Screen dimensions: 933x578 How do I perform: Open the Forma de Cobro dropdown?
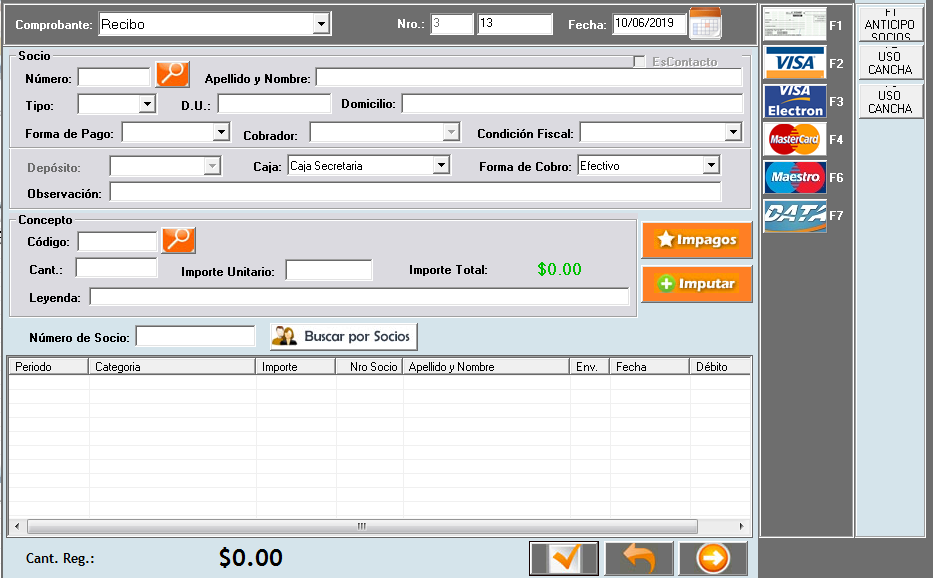click(710, 166)
